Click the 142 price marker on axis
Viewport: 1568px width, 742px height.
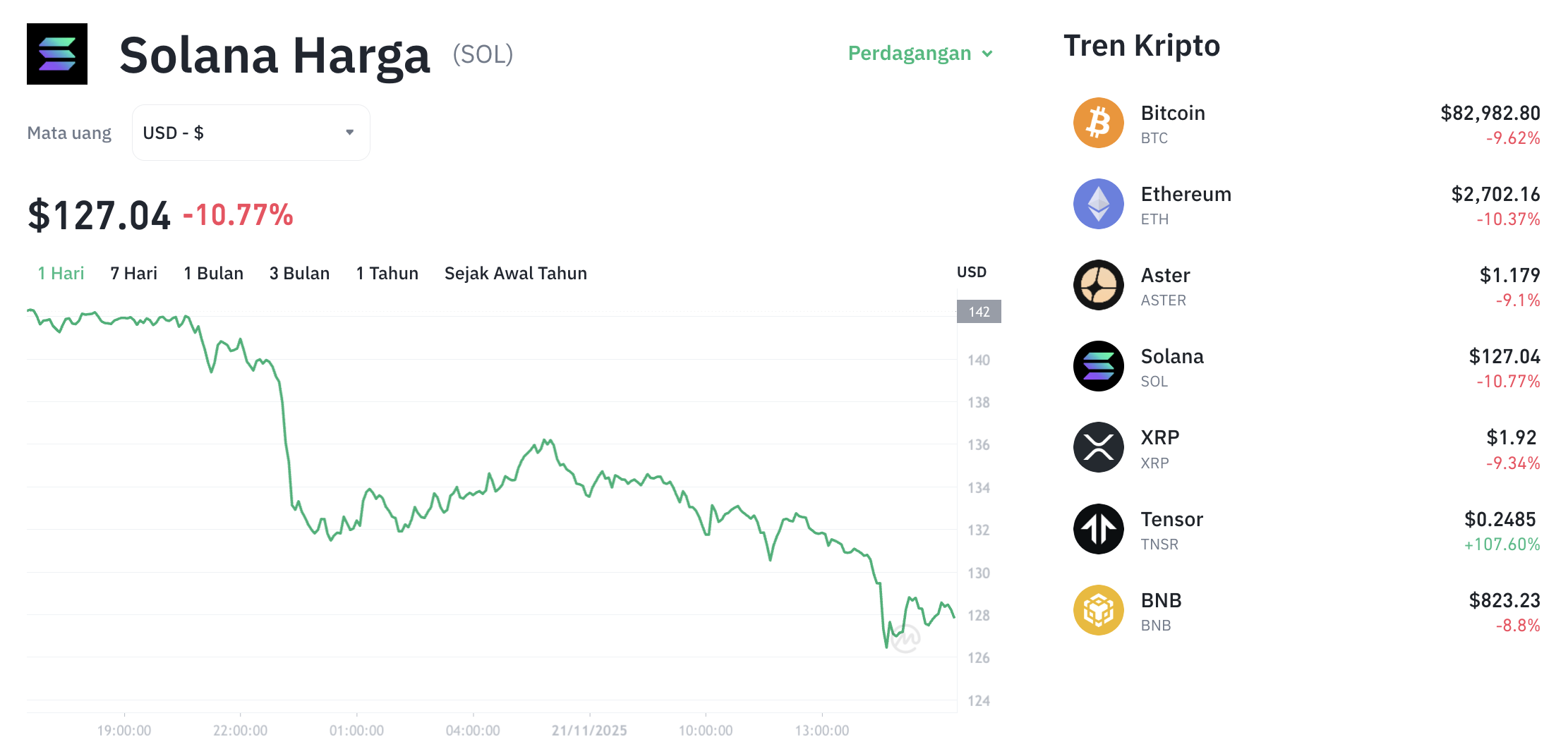click(978, 312)
